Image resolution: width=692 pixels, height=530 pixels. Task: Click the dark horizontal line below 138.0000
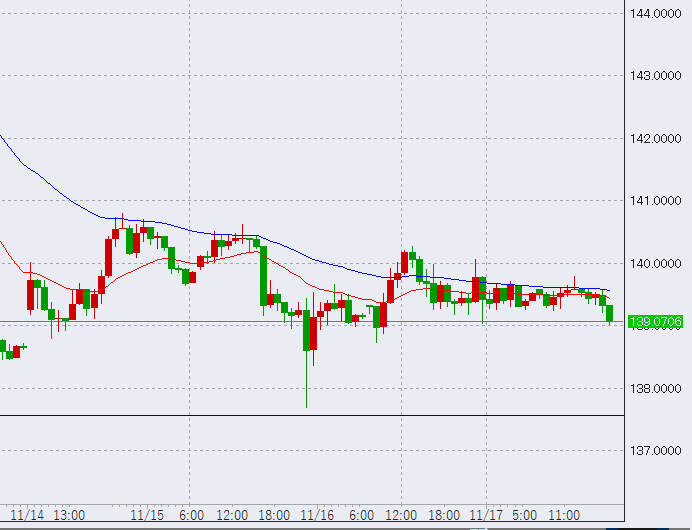[x=300, y=415]
